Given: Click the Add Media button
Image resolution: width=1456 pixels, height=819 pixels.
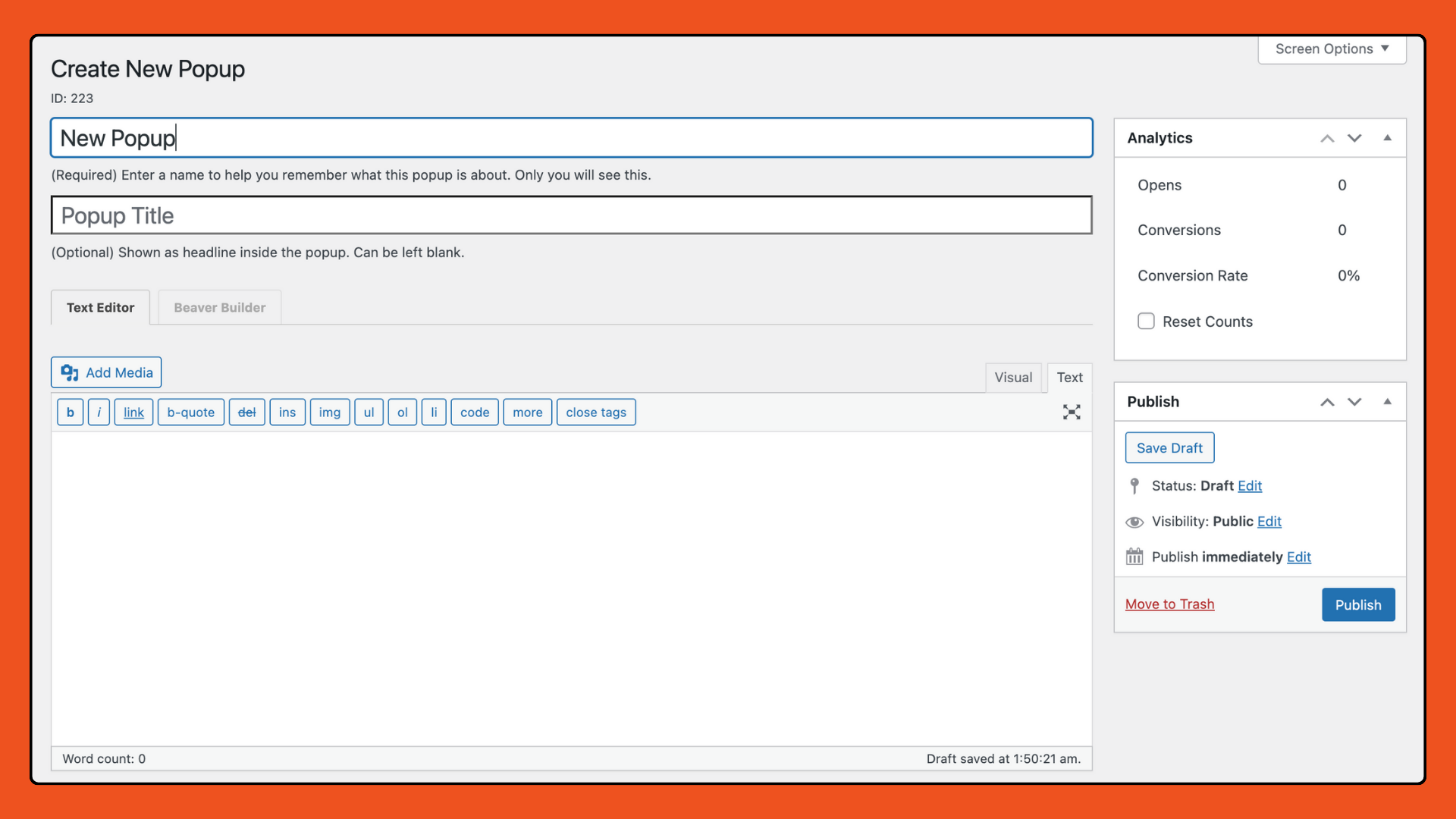Looking at the screenshot, I should point(106,372).
